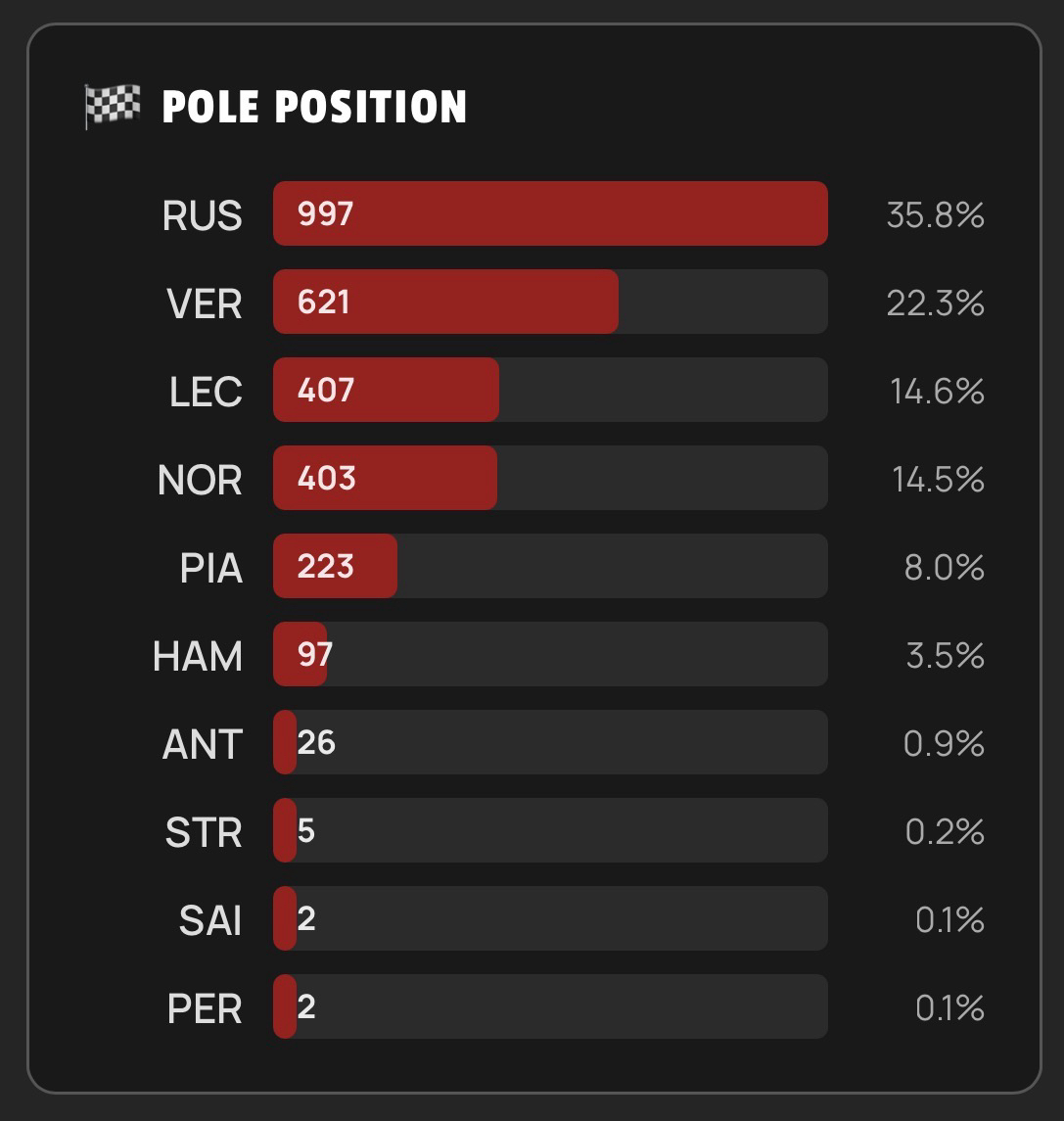Image resolution: width=1064 pixels, height=1121 pixels.
Task: Select the RUS driver label
Action: [x=203, y=215]
